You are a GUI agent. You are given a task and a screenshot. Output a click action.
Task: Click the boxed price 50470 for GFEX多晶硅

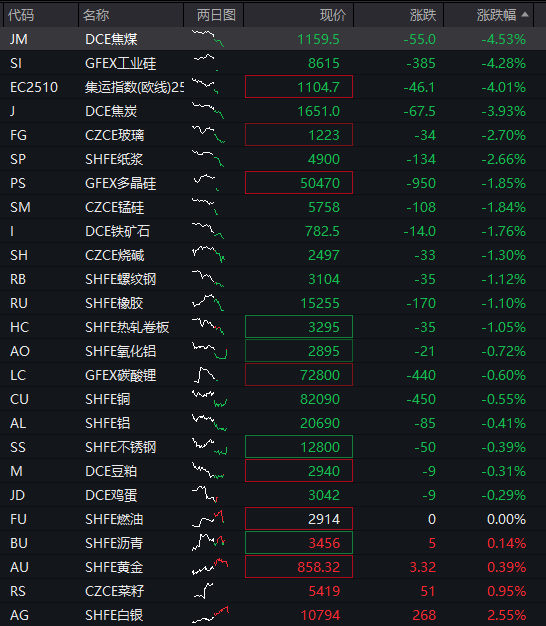coord(299,183)
